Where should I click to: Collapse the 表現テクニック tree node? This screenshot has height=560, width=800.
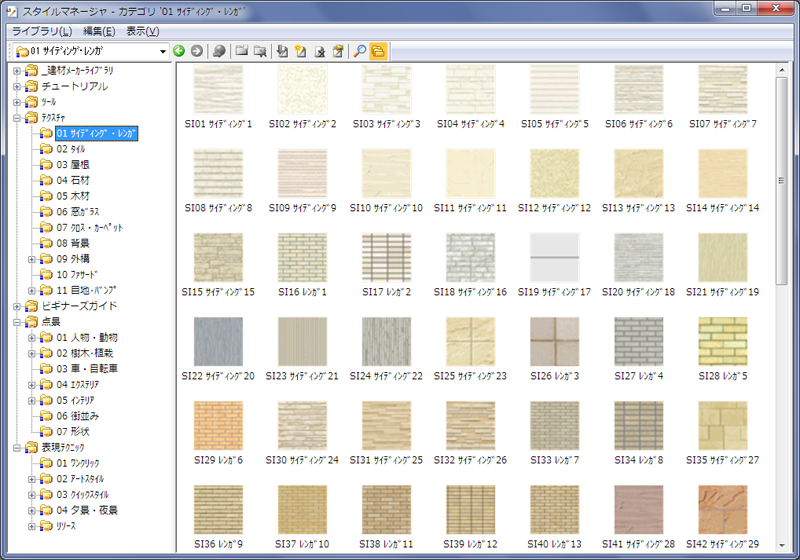(x=17, y=448)
